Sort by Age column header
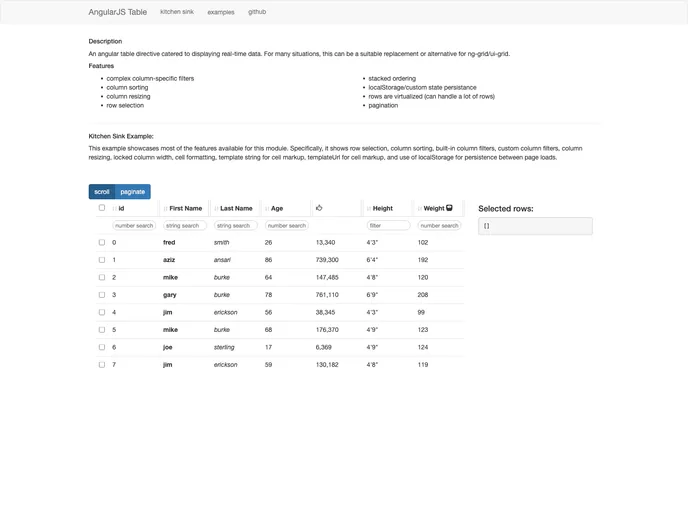 click(277, 208)
